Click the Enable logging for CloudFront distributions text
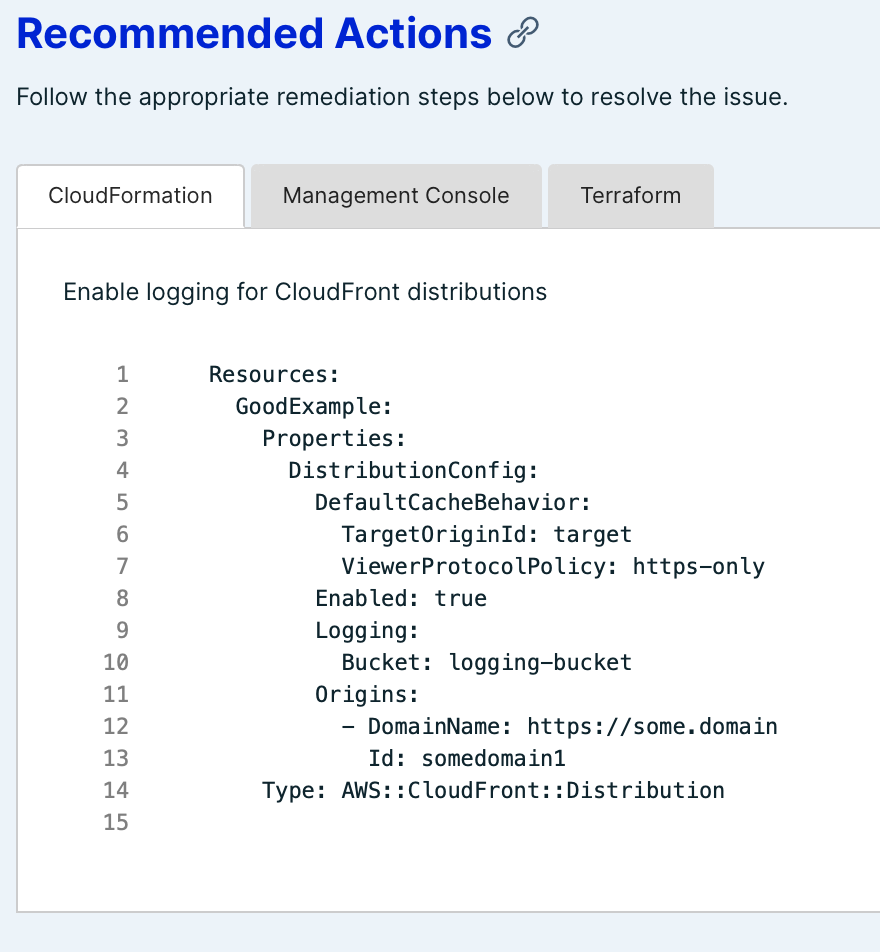This screenshot has height=952, width=880. pos(304,292)
